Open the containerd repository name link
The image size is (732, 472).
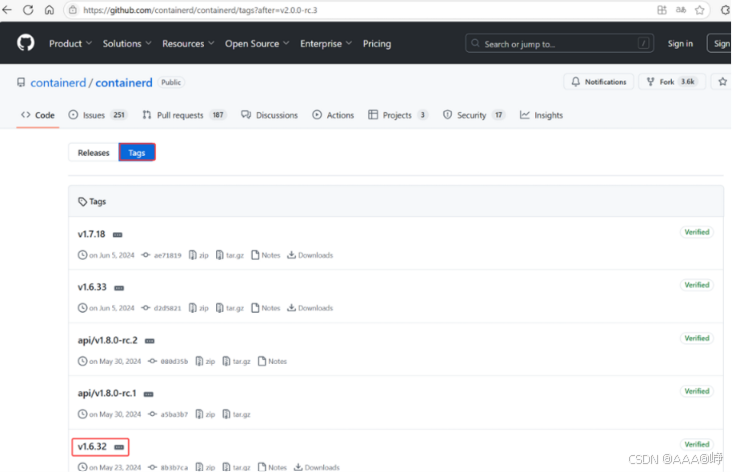124,83
